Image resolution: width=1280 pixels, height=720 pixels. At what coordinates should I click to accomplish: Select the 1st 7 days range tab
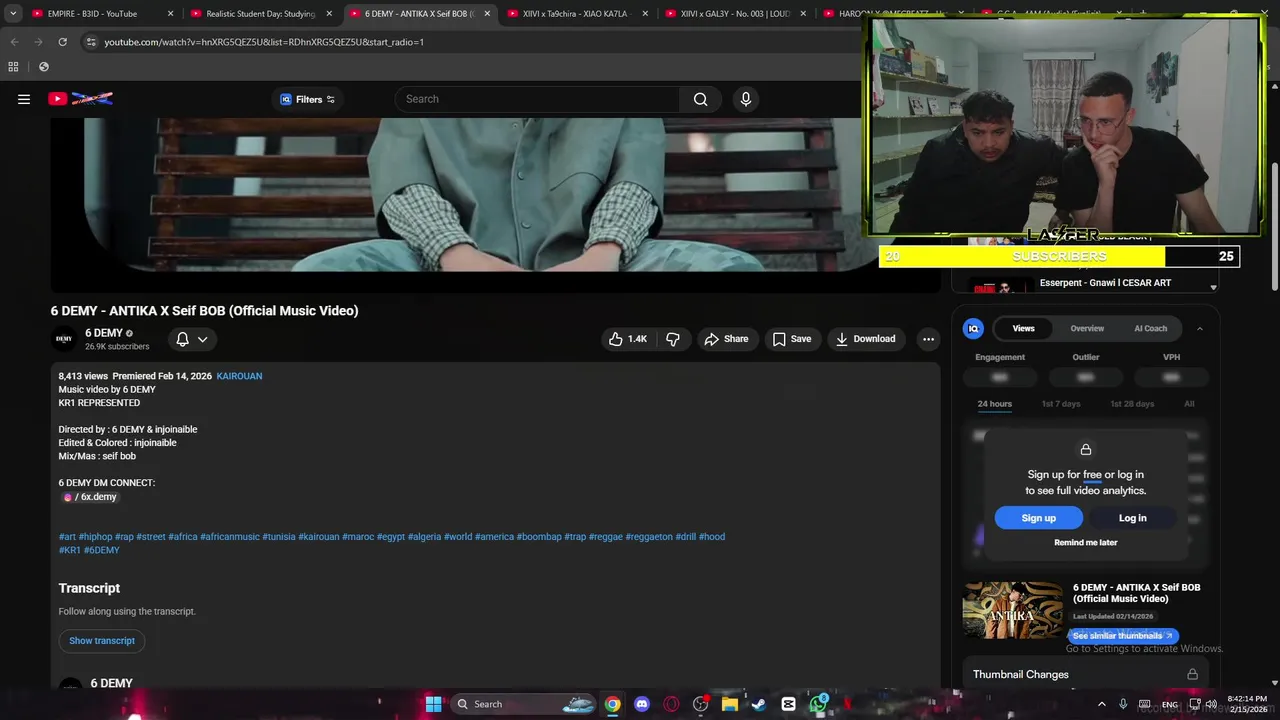pos(1061,404)
